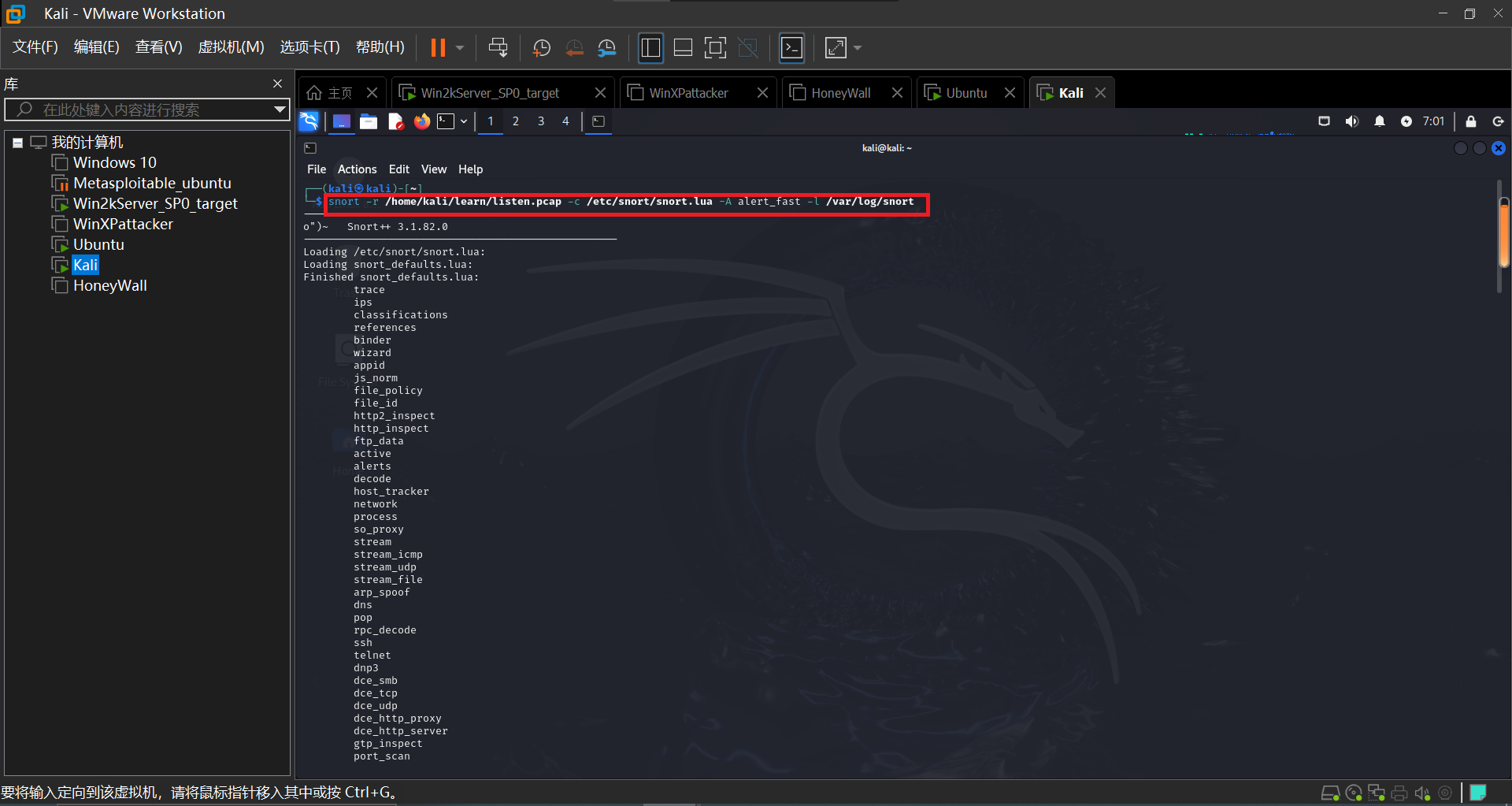Enter full screen mode via toolbar icon
The height and width of the screenshot is (806, 1512).
715,48
